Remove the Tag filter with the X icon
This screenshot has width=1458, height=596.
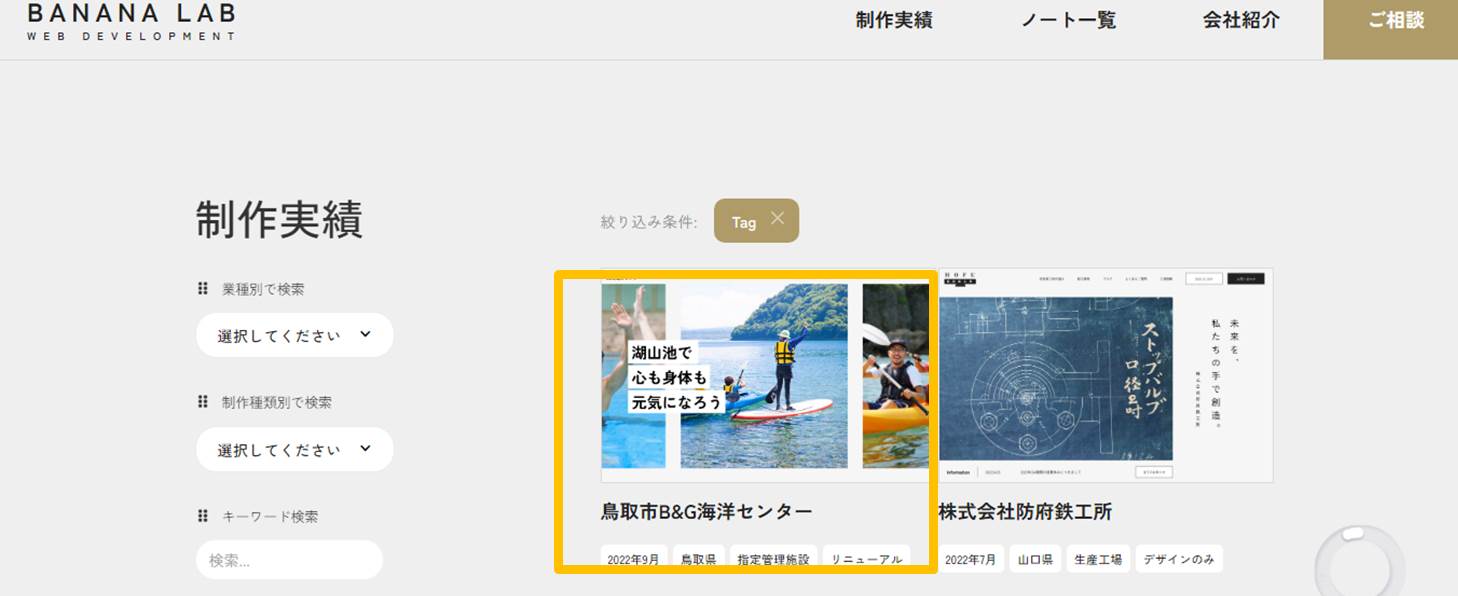[x=778, y=219]
